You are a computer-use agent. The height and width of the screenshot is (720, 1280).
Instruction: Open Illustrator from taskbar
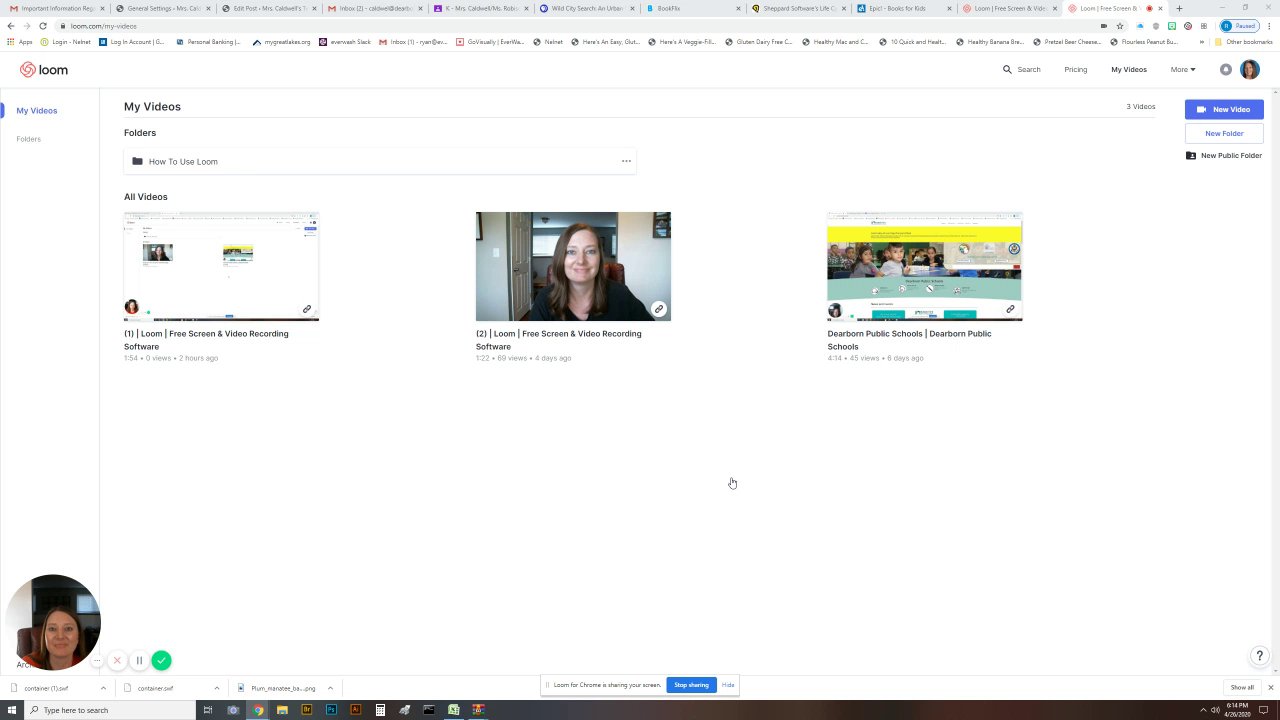click(355, 710)
